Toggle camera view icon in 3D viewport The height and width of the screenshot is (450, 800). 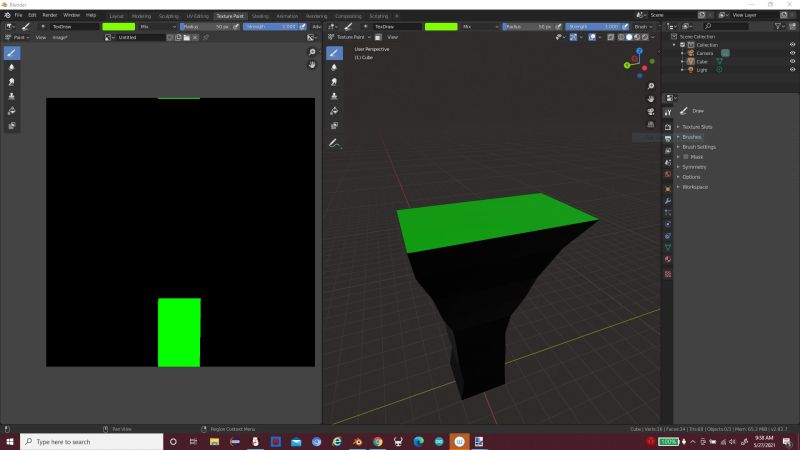pos(651,112)
